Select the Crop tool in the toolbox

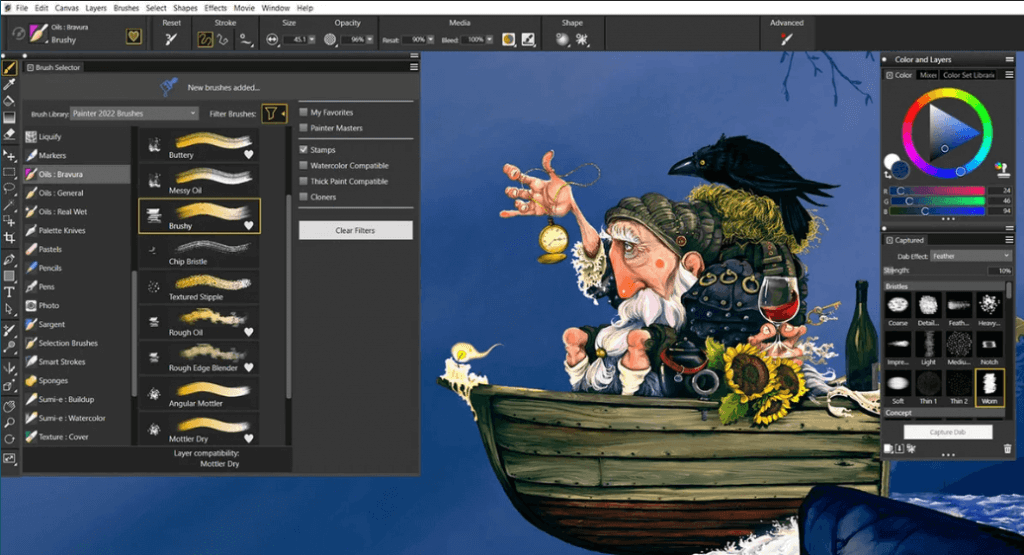9,238
